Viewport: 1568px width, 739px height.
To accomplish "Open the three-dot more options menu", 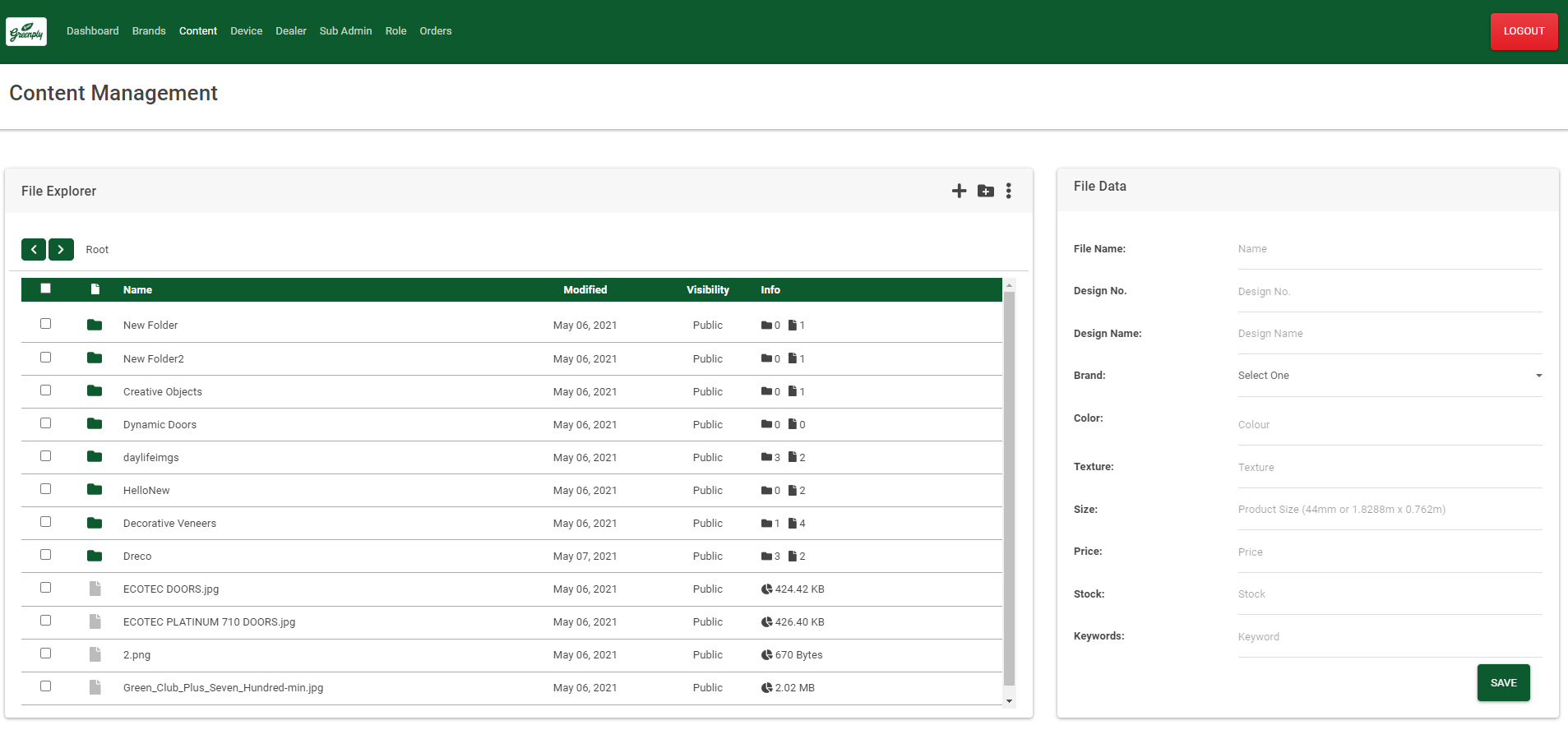I will [1009, 191].
